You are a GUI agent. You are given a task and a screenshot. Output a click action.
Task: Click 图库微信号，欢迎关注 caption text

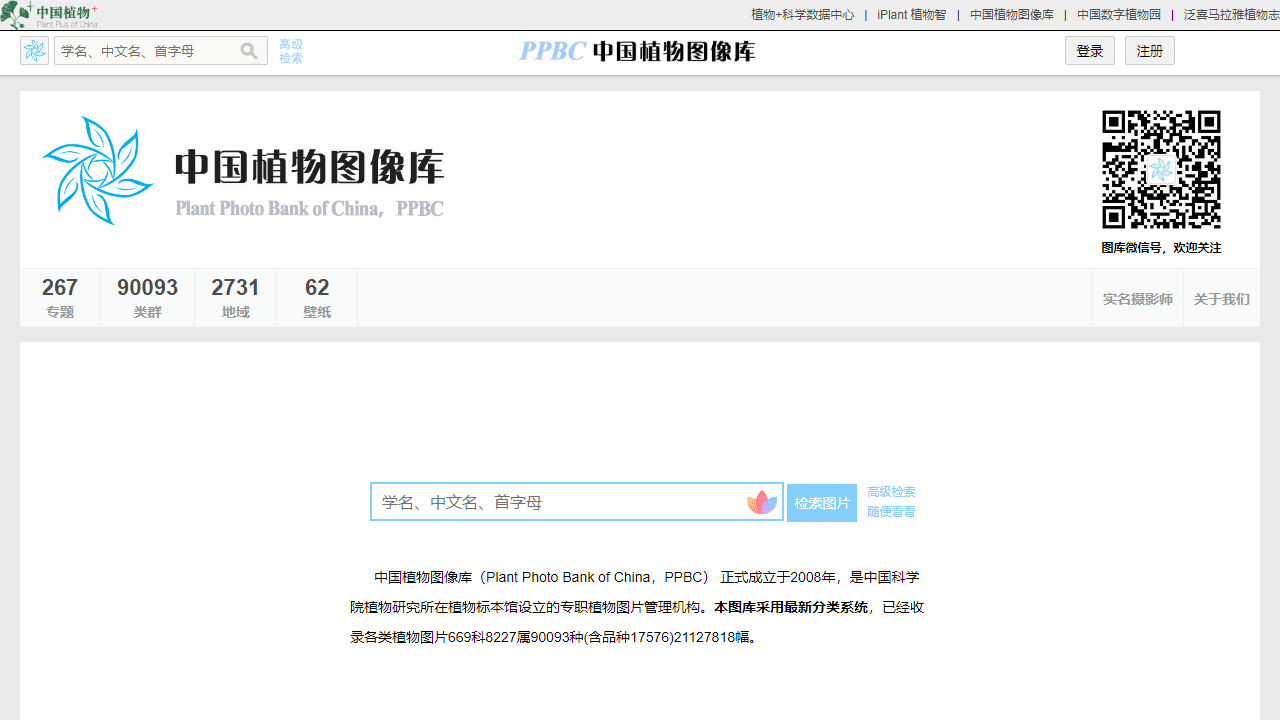(x=1161, y=248)
